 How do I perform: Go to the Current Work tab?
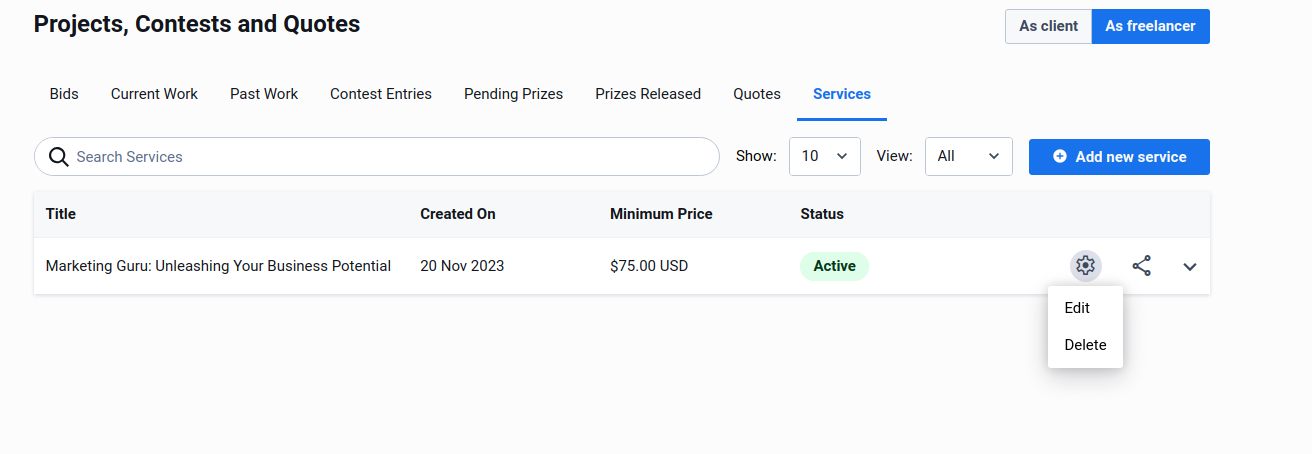tap(154, 94)
